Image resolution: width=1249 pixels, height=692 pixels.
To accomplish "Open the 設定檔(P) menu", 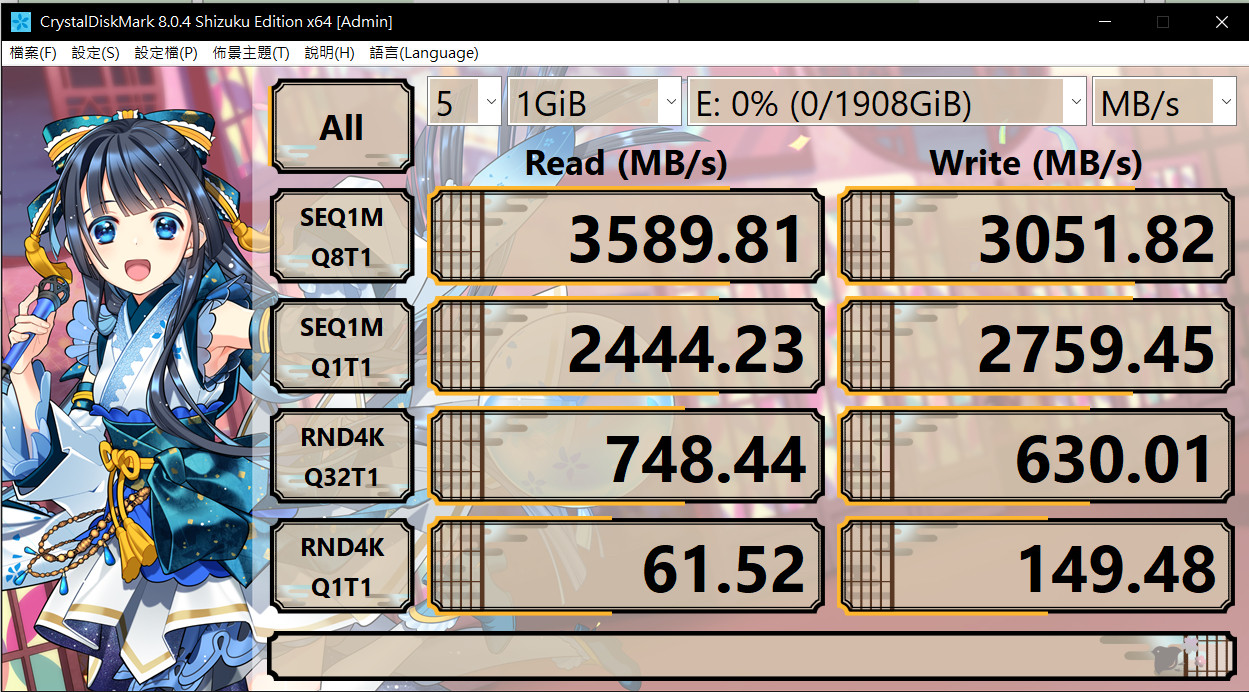I will [166, 53].
